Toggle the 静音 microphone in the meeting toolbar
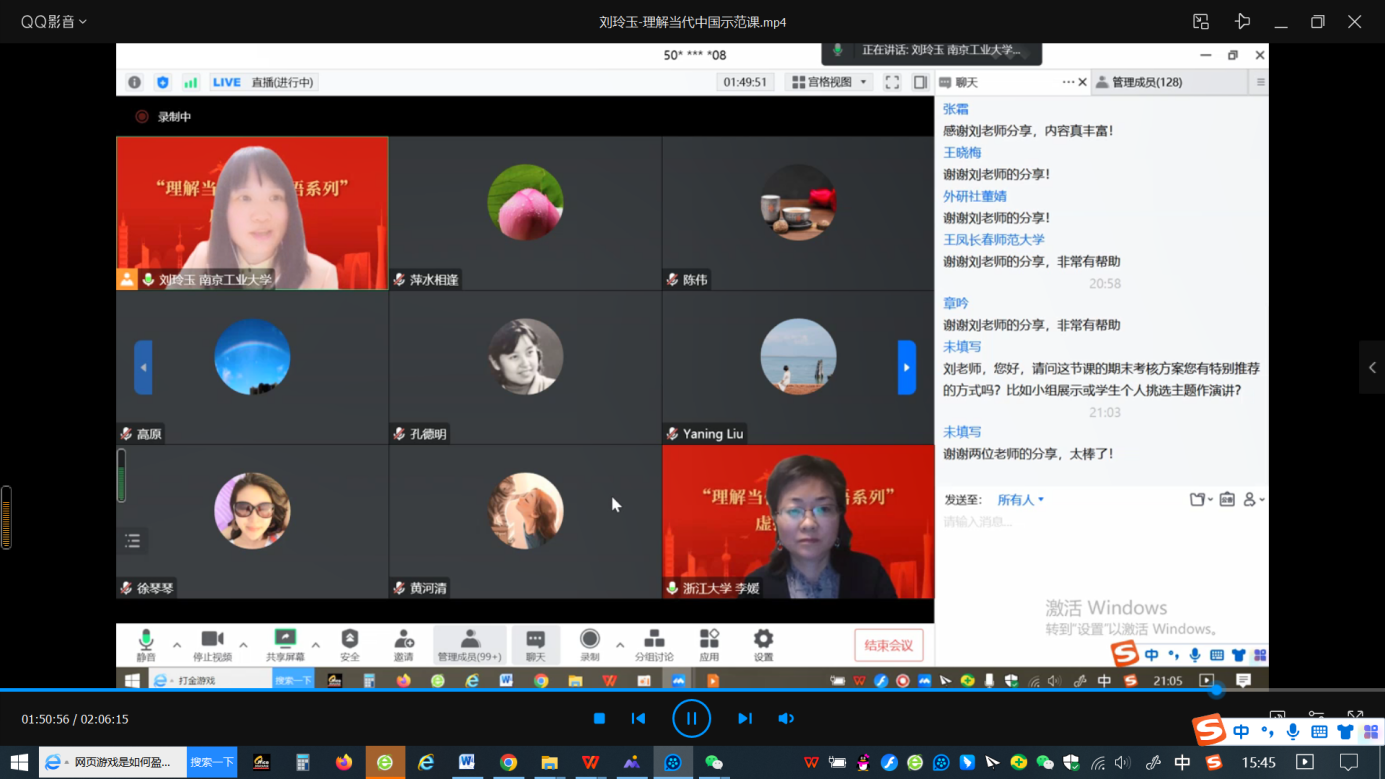The image size is (1385, 779). tap(146, 645)
